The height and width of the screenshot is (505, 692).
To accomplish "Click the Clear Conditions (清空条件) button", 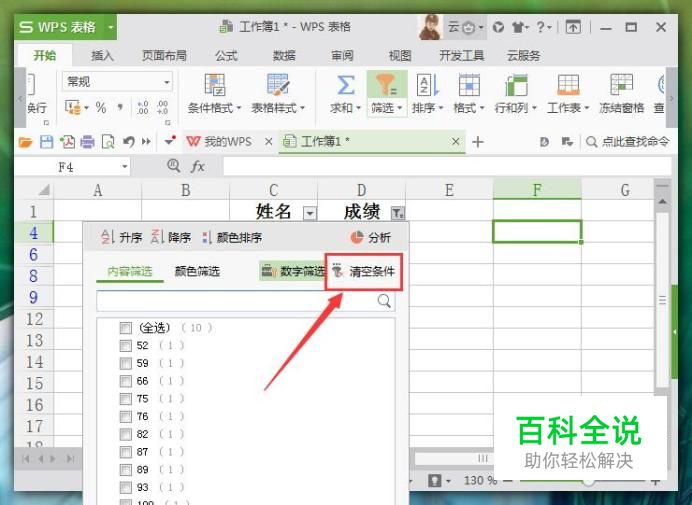I will [364, 272].
